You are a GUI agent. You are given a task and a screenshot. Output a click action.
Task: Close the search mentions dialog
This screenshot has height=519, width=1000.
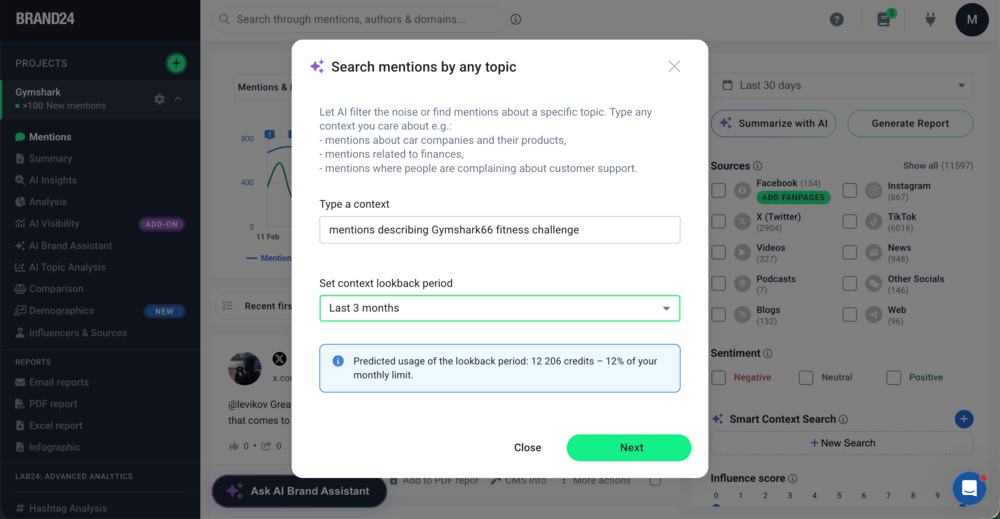pyautogui.click(x=674, y=67)
